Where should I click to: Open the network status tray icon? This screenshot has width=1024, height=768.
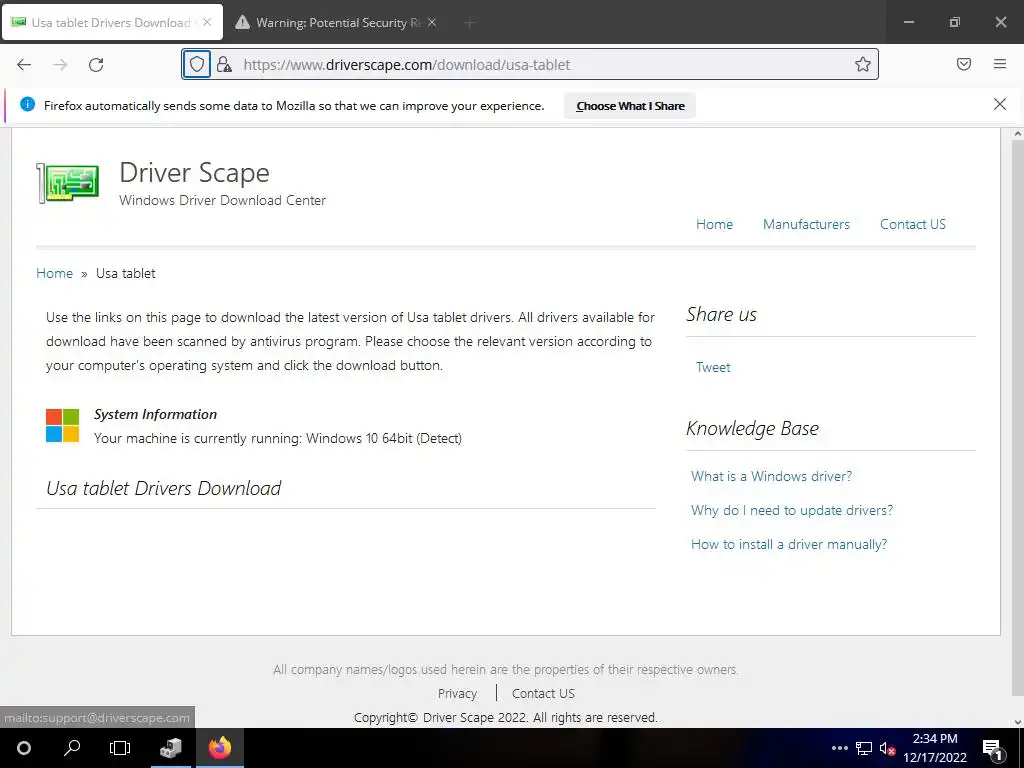[864, 748]
